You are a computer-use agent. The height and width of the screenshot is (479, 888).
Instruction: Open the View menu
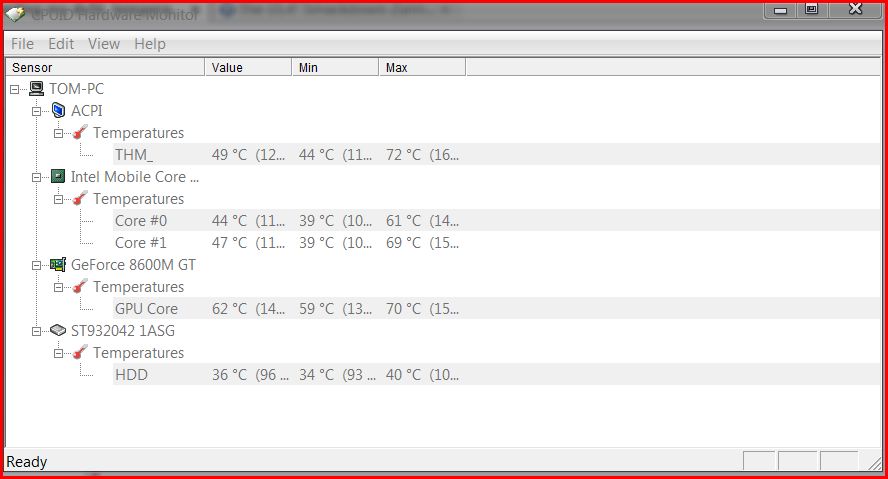click(104, 44)
